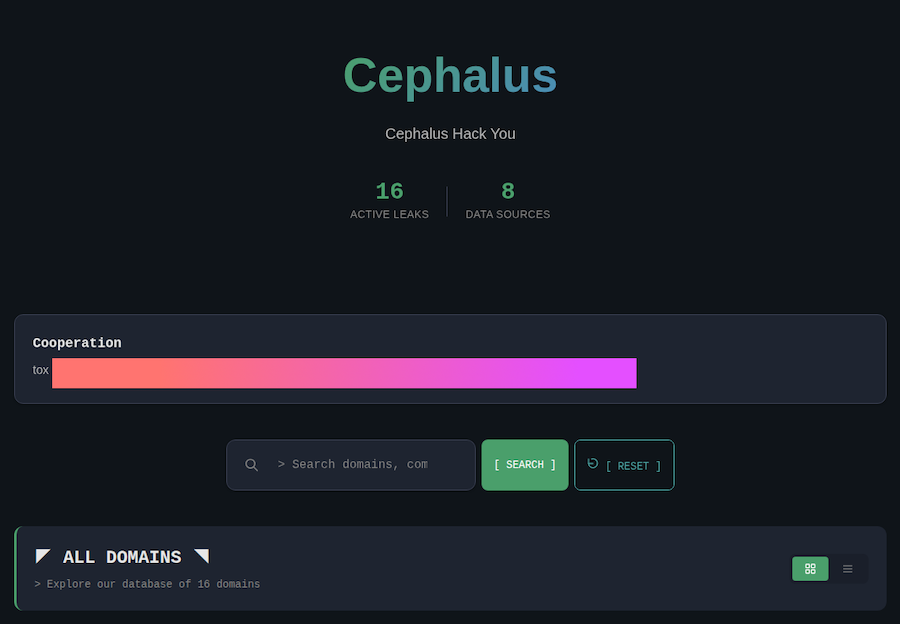
Task: Click the left triangle beside ALL DOMAINS
Action: (43, 556)
